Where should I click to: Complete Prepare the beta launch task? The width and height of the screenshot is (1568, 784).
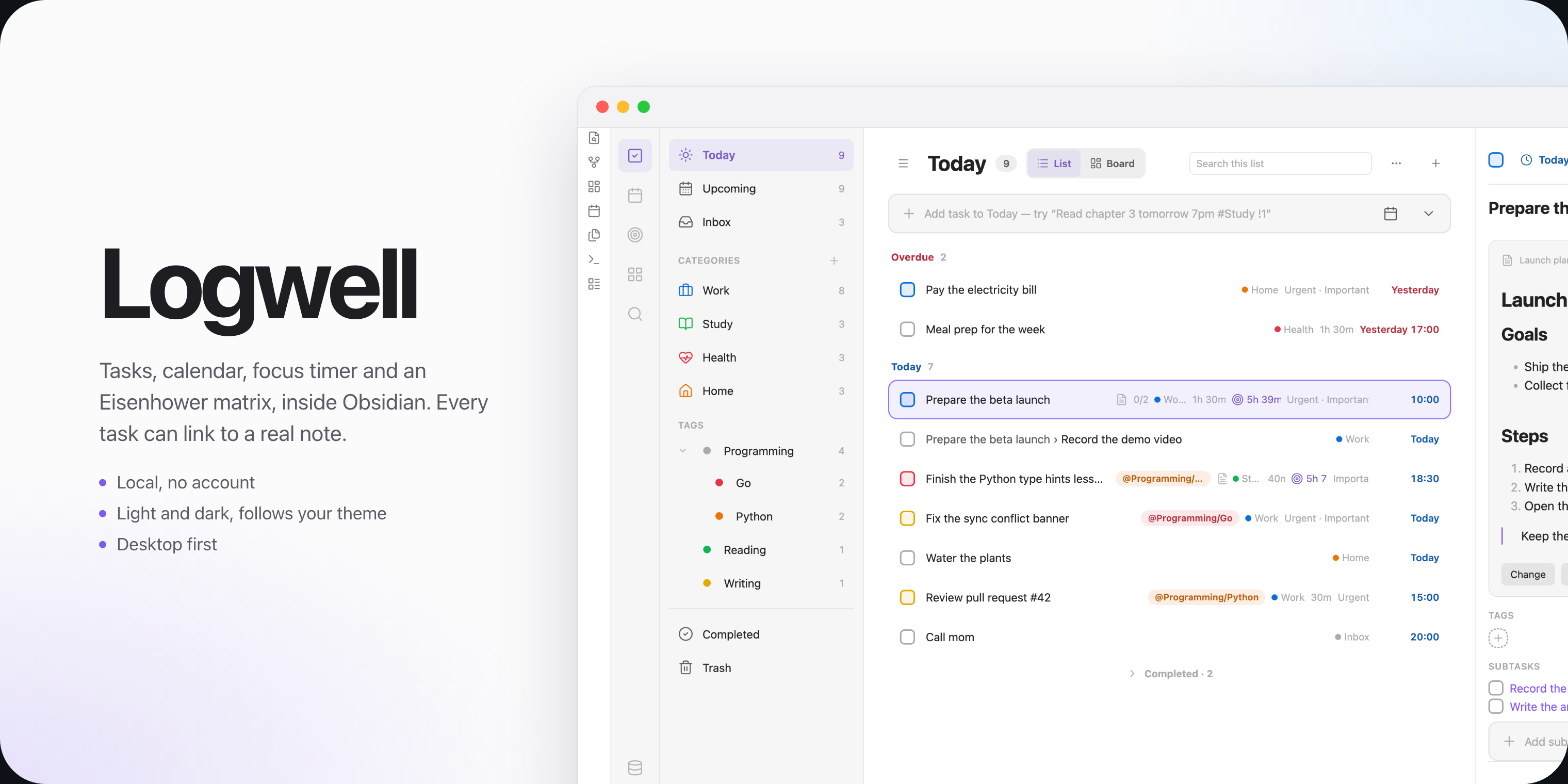pyautogui.click(x=907, y=400)
